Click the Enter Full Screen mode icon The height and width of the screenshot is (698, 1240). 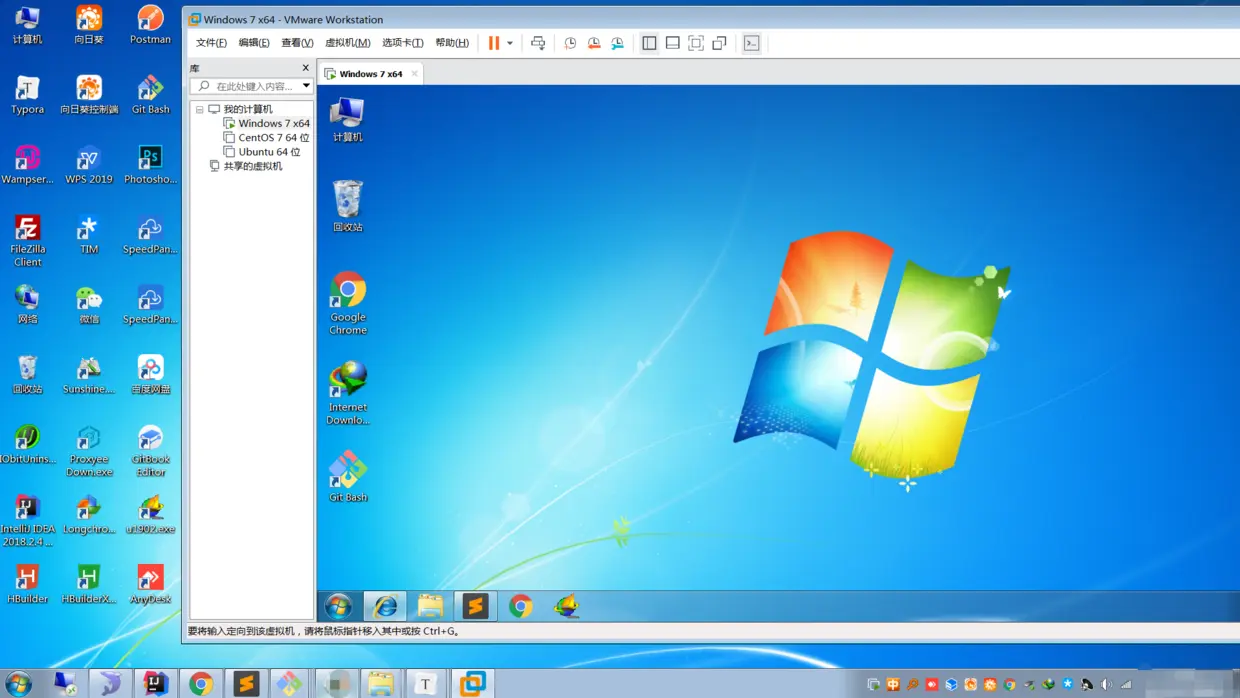pyautogui.click(x=695, y=43)
